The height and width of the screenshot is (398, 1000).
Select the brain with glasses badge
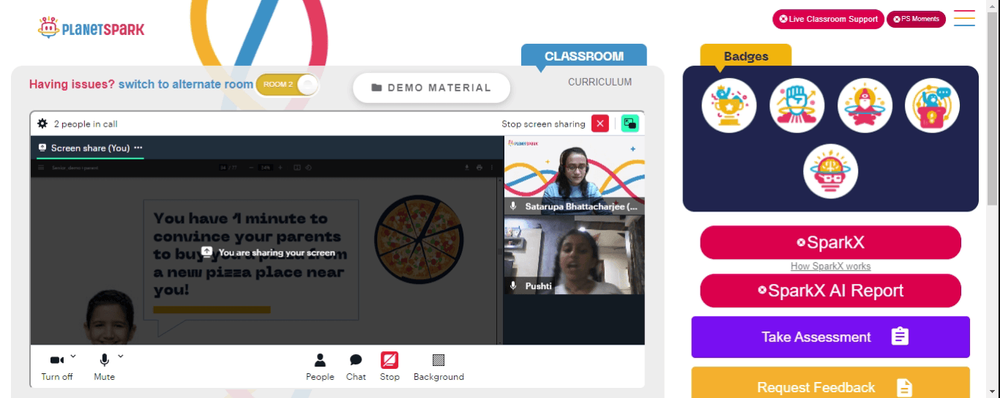(x=830, y=171)
